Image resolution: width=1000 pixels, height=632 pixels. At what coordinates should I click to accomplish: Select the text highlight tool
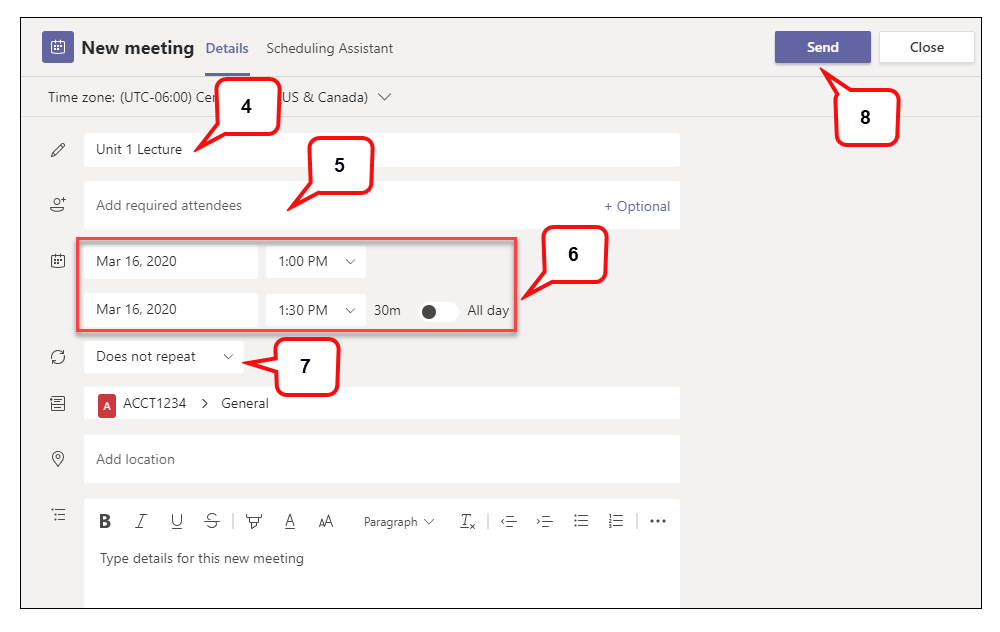[x=253, y=521]
